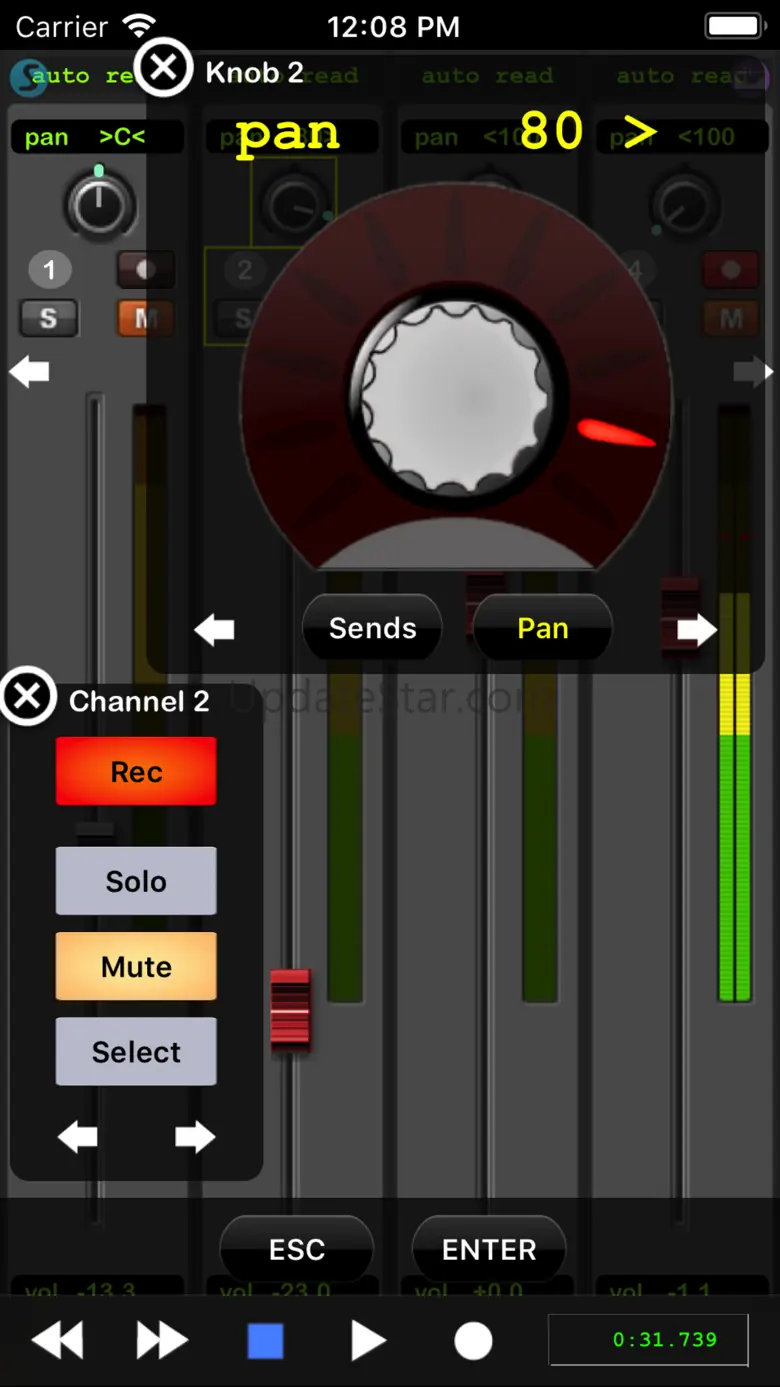
Task: Stop playback with the blue square
Action: point(266,1341)
